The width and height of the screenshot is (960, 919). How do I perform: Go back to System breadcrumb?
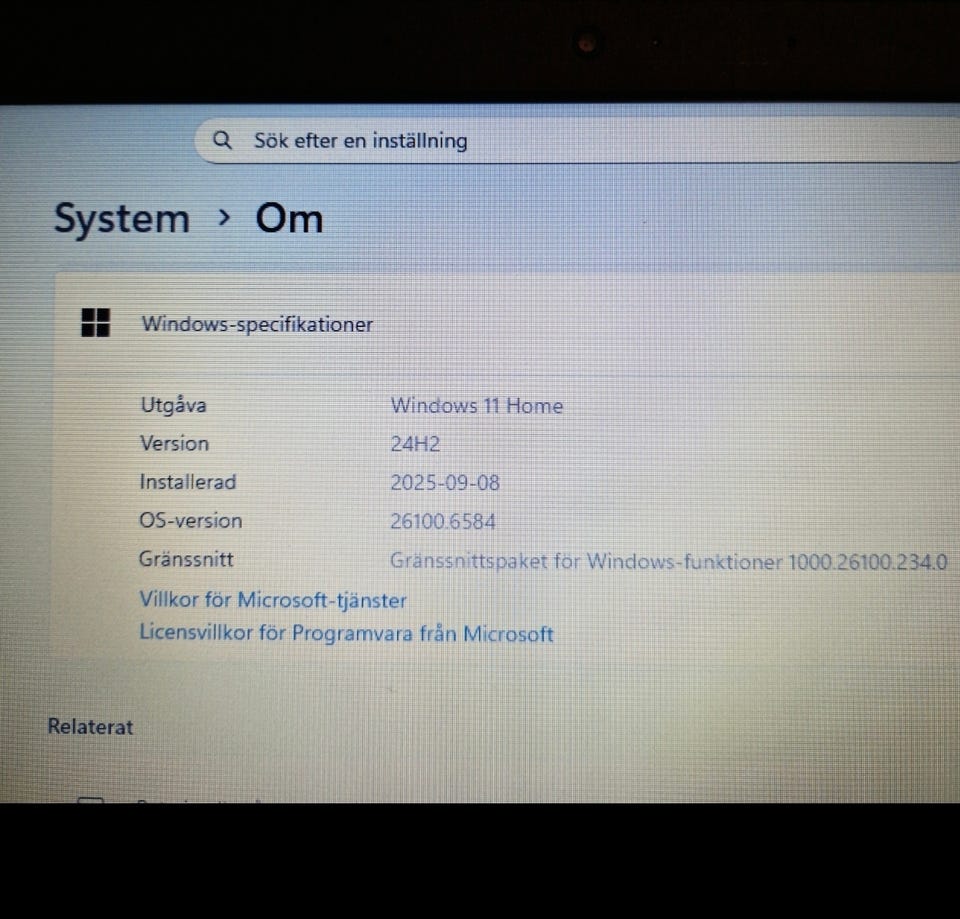click(x=122, y=219)
